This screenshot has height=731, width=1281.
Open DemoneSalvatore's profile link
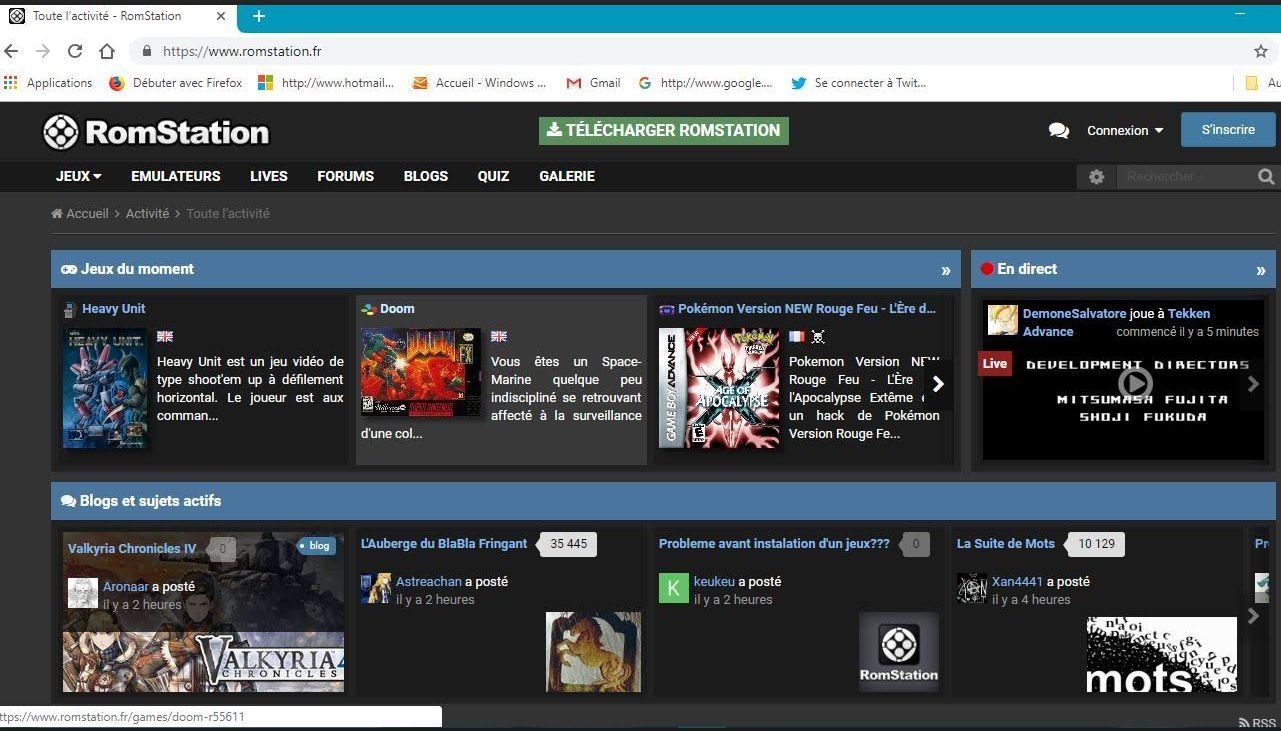[x=1074, y=314]
